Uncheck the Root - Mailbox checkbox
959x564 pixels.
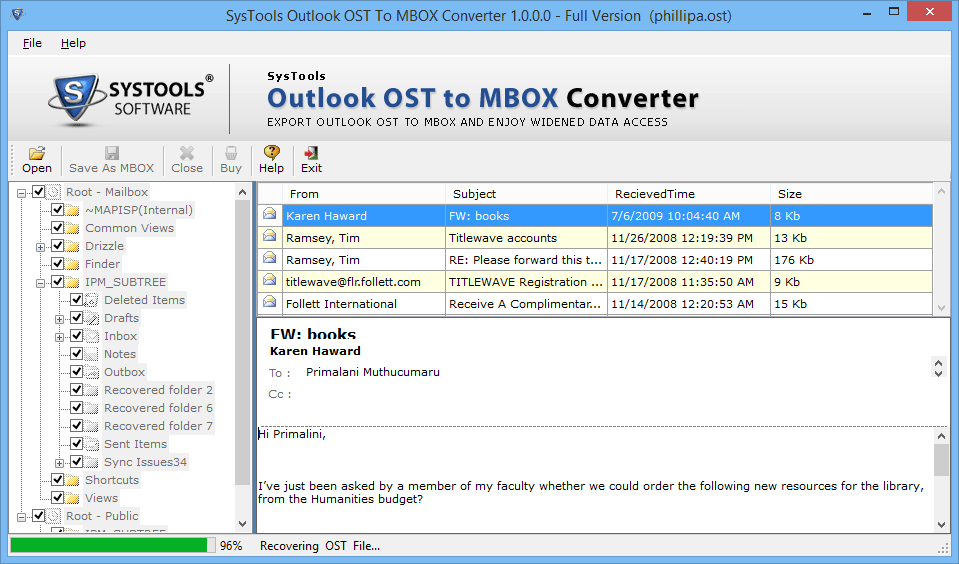pyautogui.click(x=39, y=192)
